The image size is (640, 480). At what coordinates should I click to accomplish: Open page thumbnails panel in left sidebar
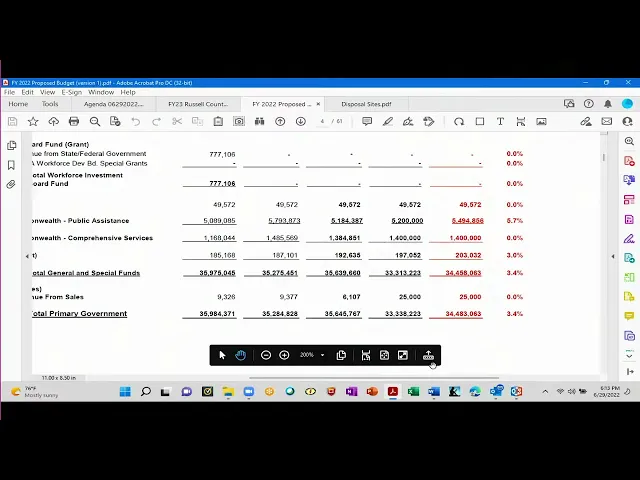11,145
